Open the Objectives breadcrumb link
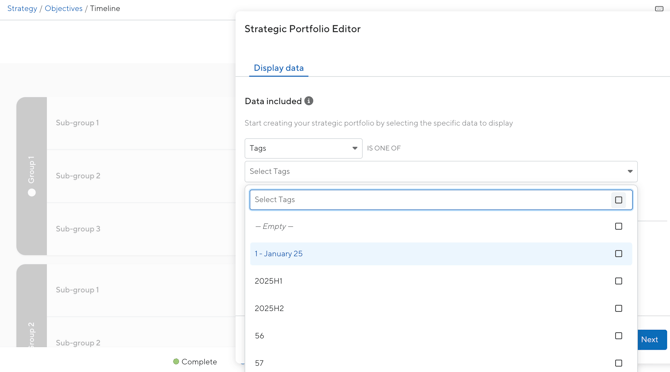The width and height of the screenshot is (670, 372). point(63,9)
